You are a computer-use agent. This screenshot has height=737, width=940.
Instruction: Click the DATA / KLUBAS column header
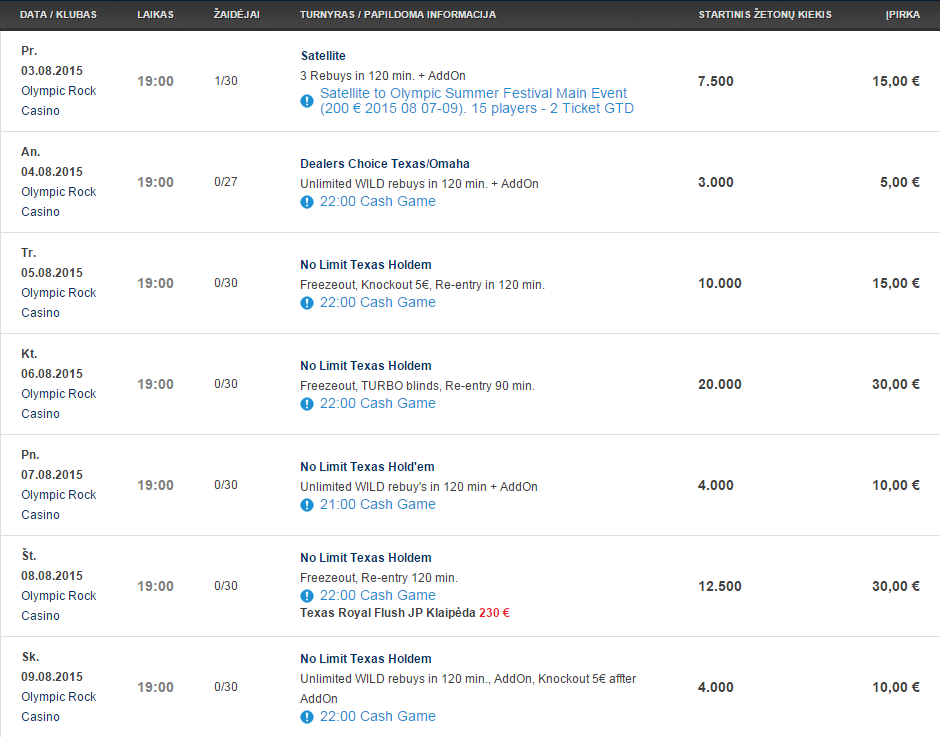[x=58, y=14]
